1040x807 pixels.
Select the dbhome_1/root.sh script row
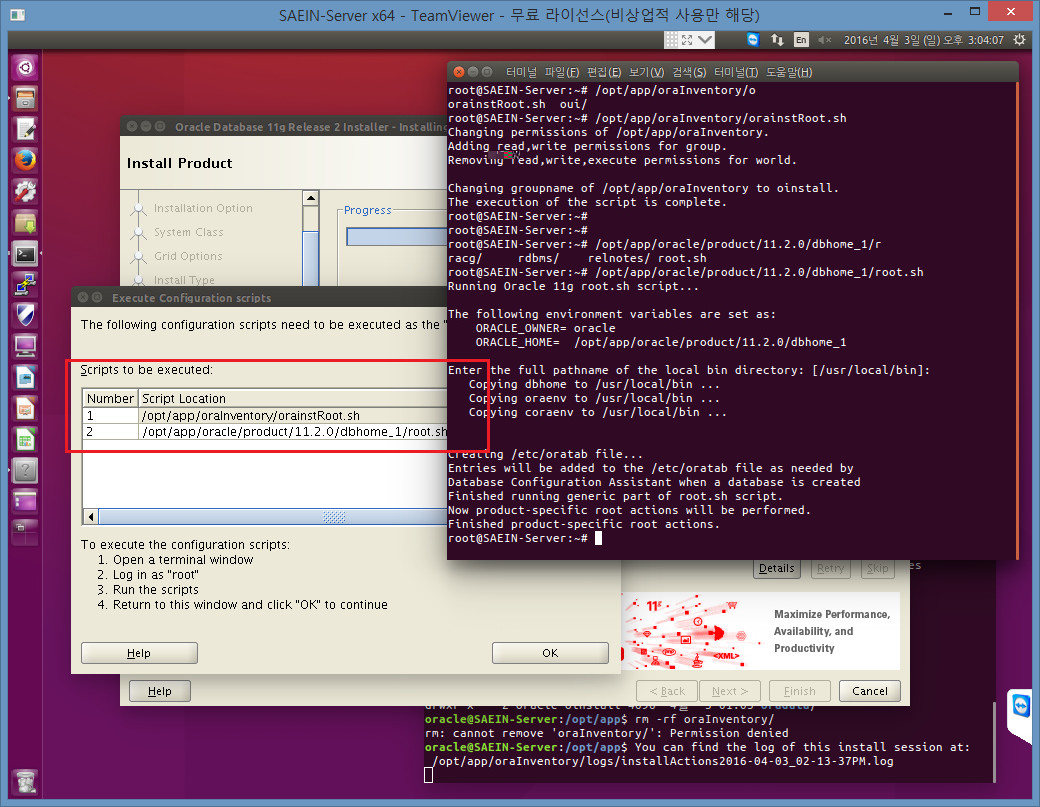coord(265,432)
